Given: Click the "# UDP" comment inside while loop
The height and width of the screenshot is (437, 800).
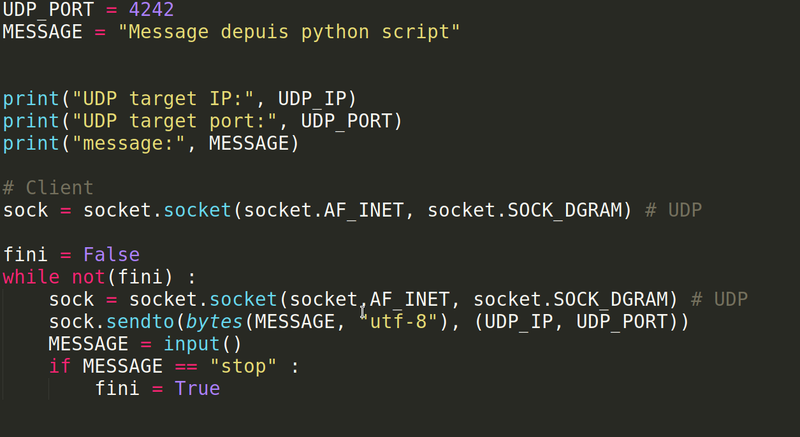Looking at the screenshot, I should [719, 299].
